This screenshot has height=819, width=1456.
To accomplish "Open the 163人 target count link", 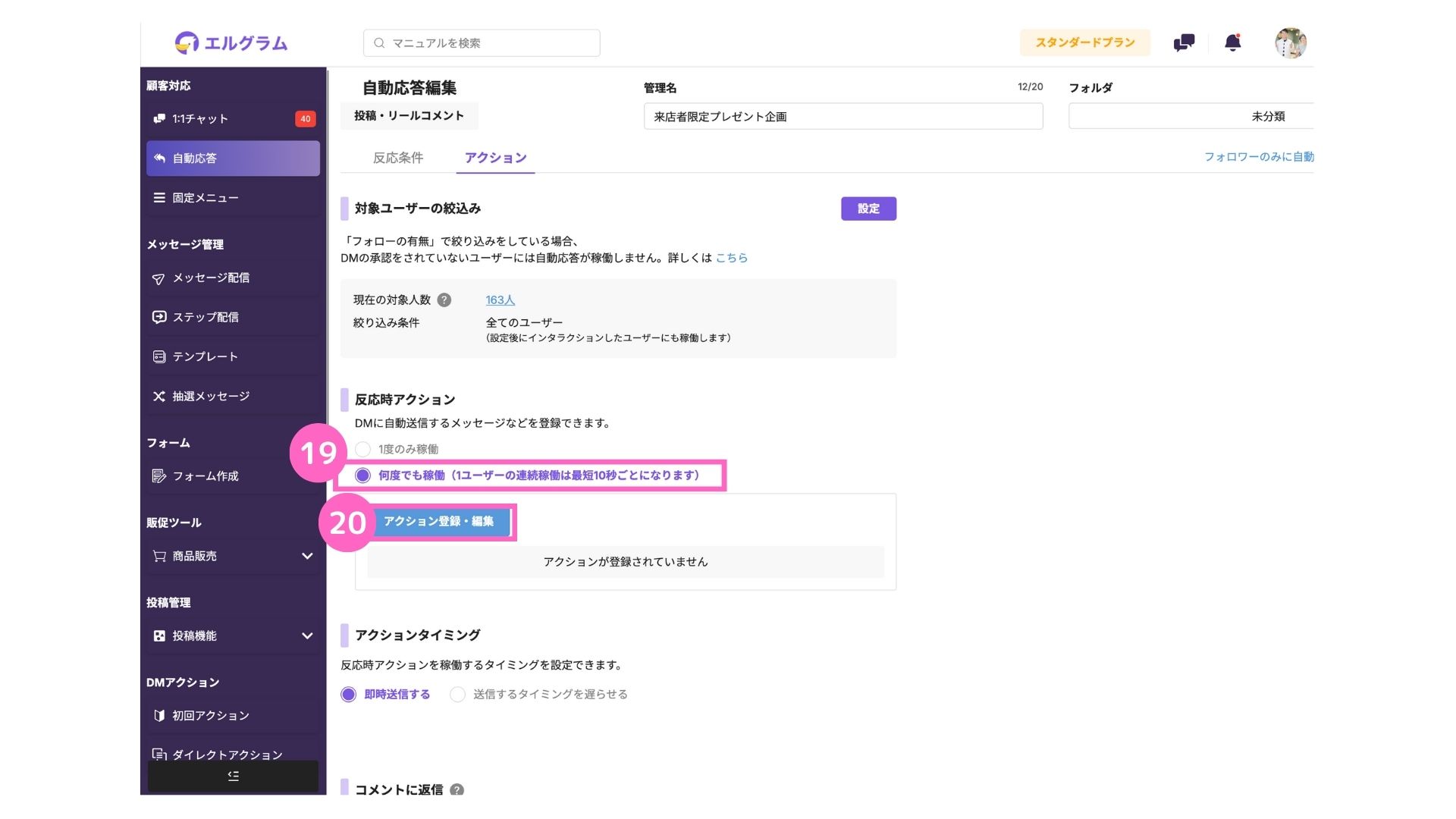I will click(x=500, y=300).
